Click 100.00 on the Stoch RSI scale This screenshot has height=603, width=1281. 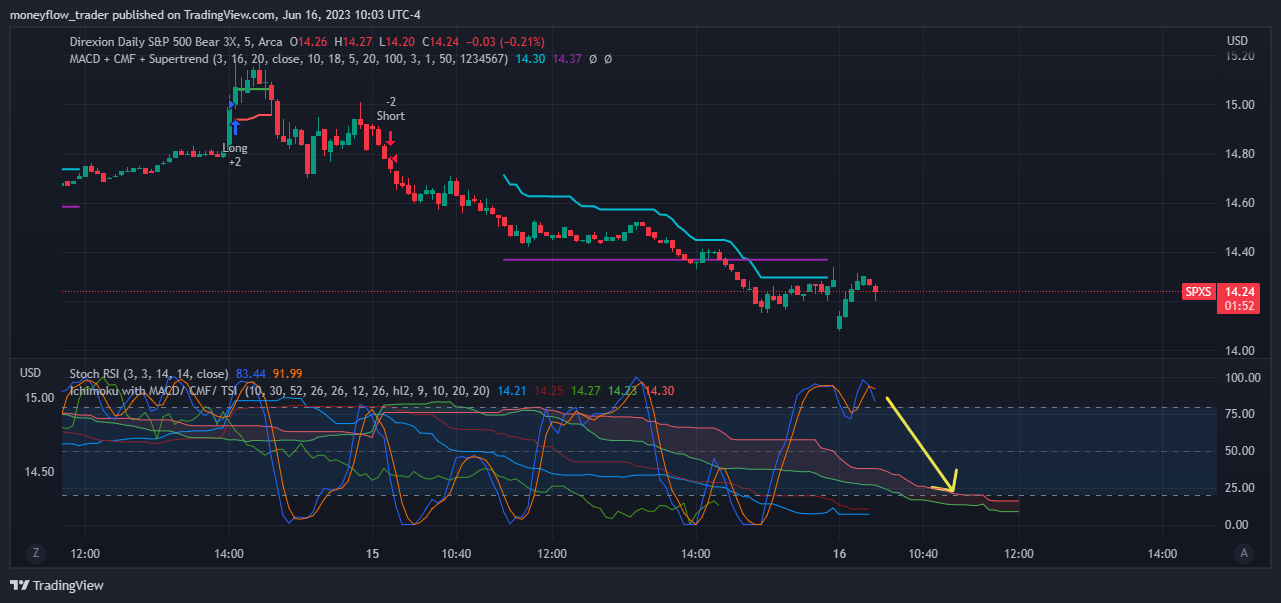(x=1241, y=378)
